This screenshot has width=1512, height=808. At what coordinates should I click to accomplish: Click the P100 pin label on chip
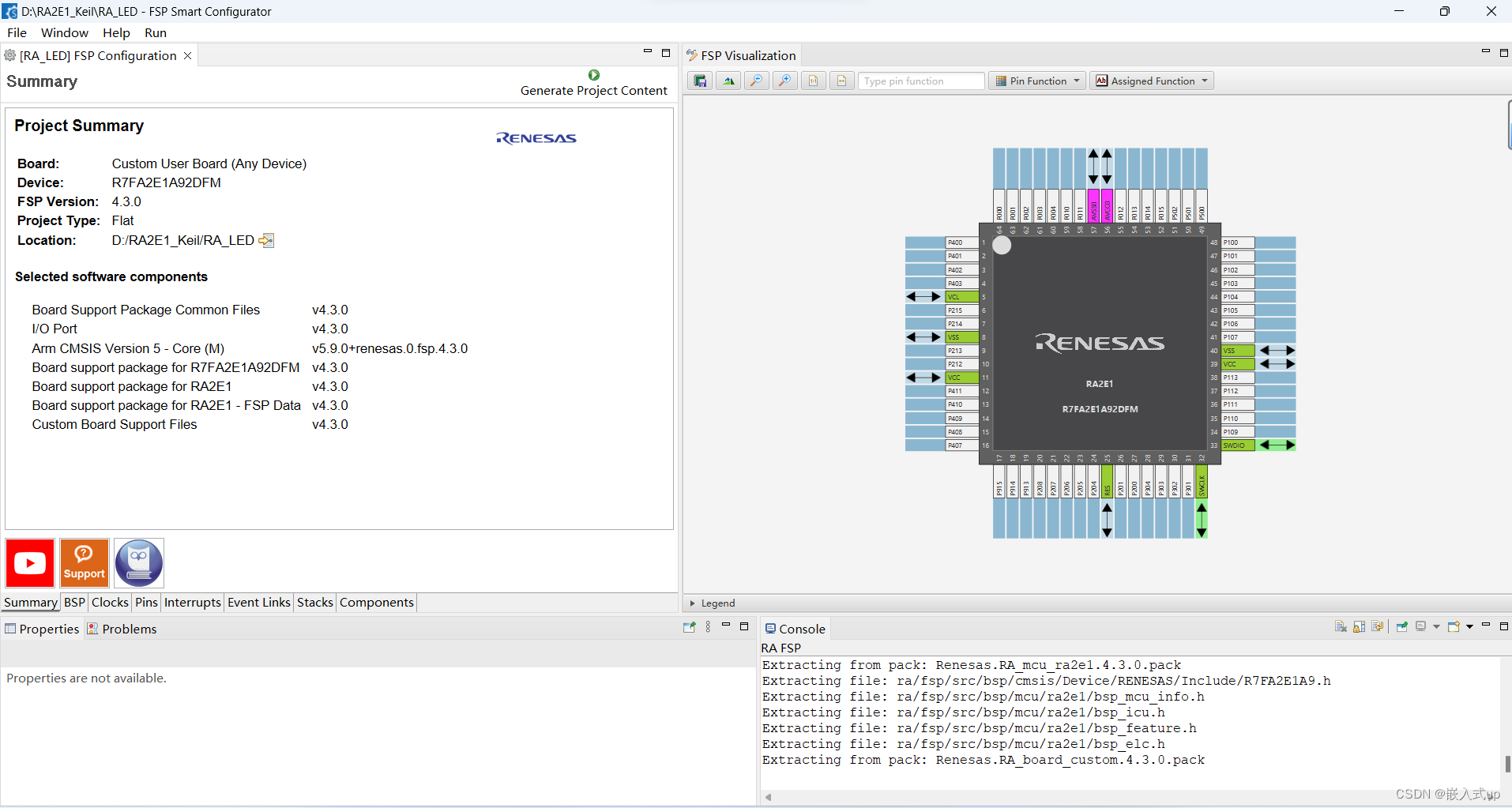click(x=1238, y=242)
